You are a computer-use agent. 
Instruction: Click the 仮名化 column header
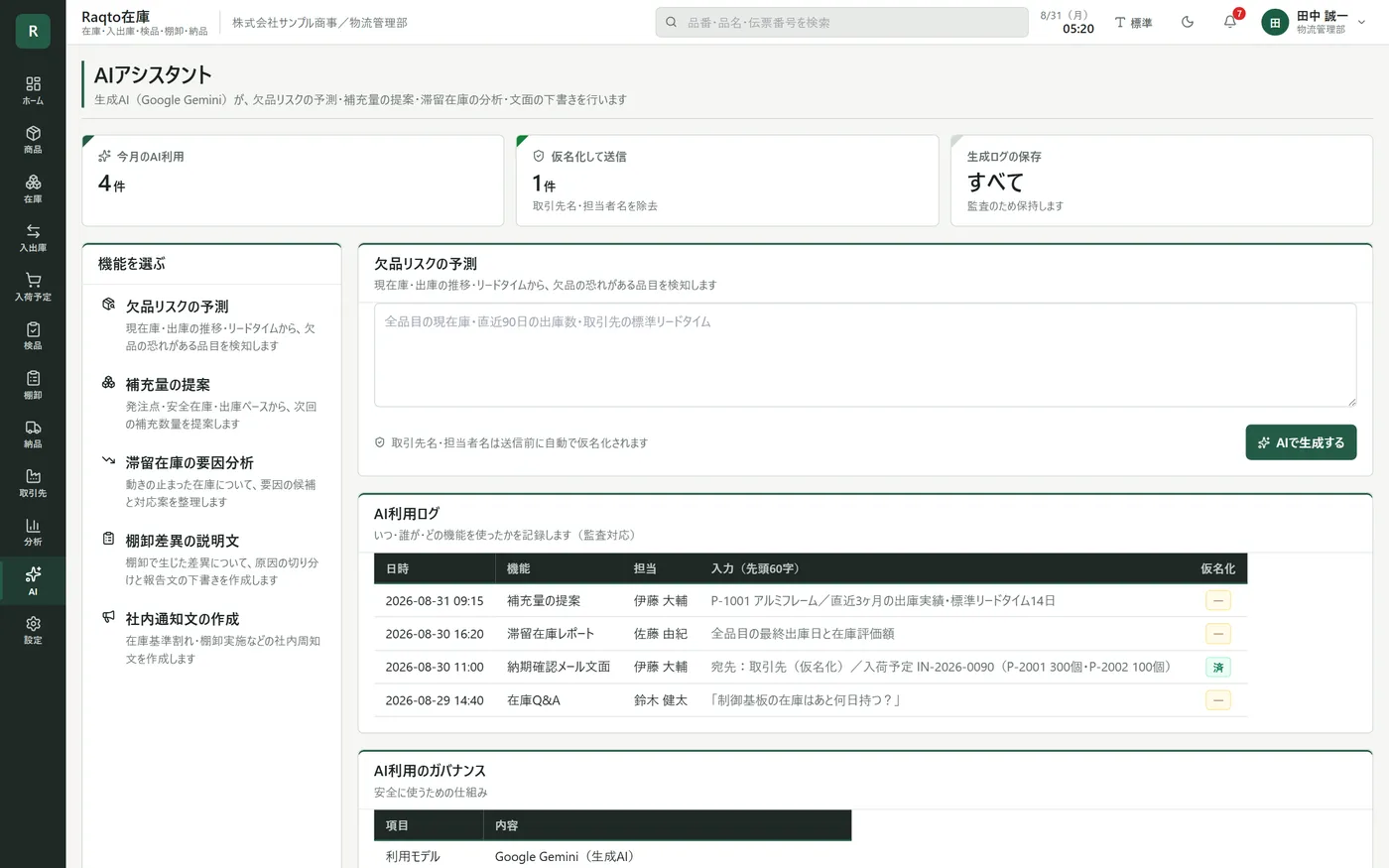(1218, 568)
